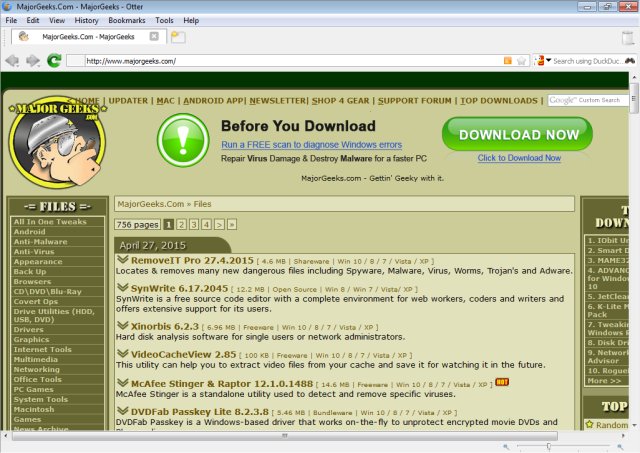Open the search engine dropdown arrow

[548, 61]
